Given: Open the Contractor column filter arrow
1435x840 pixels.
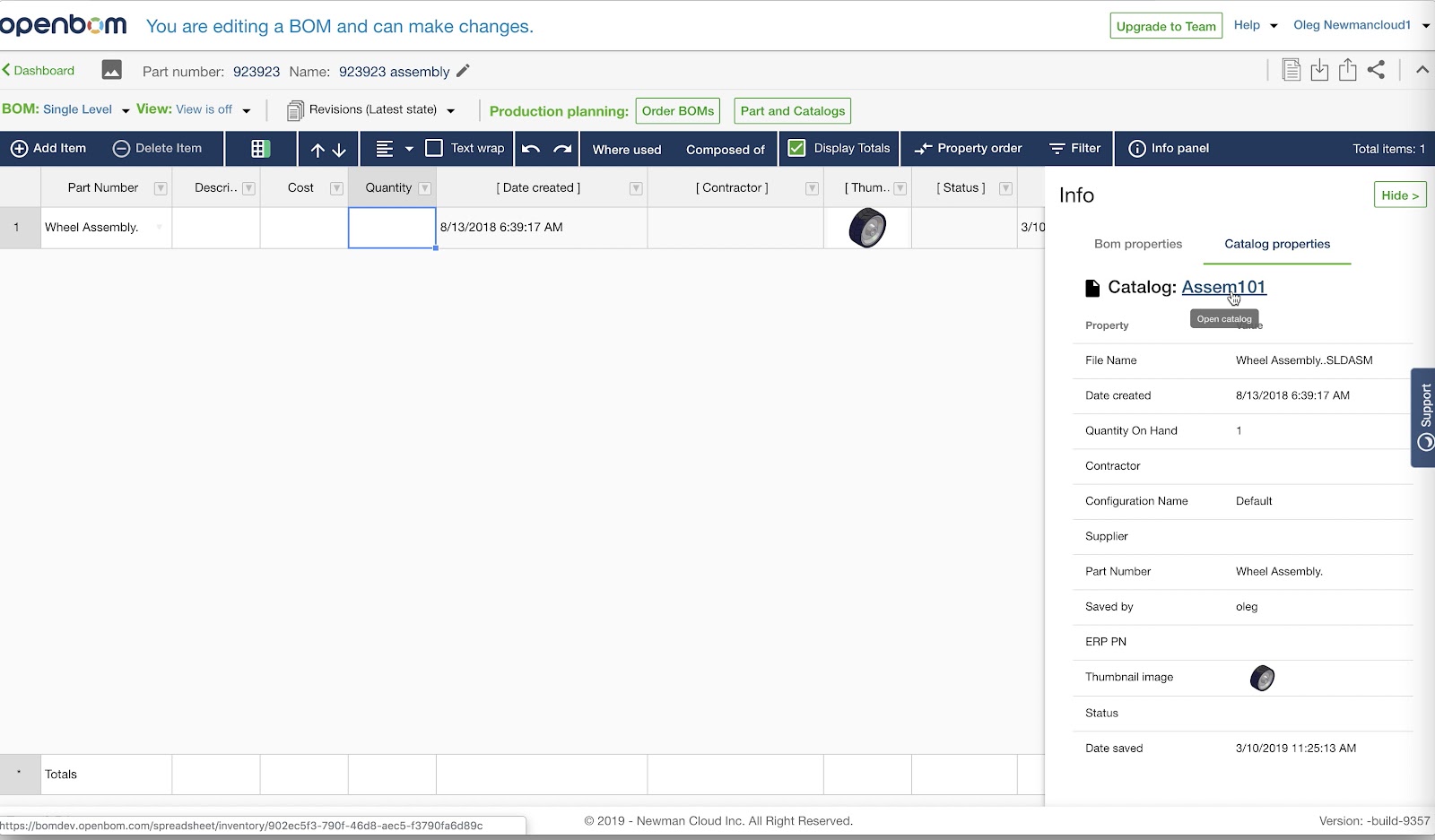Looking at the screenshot, I should tap(812, 188).
